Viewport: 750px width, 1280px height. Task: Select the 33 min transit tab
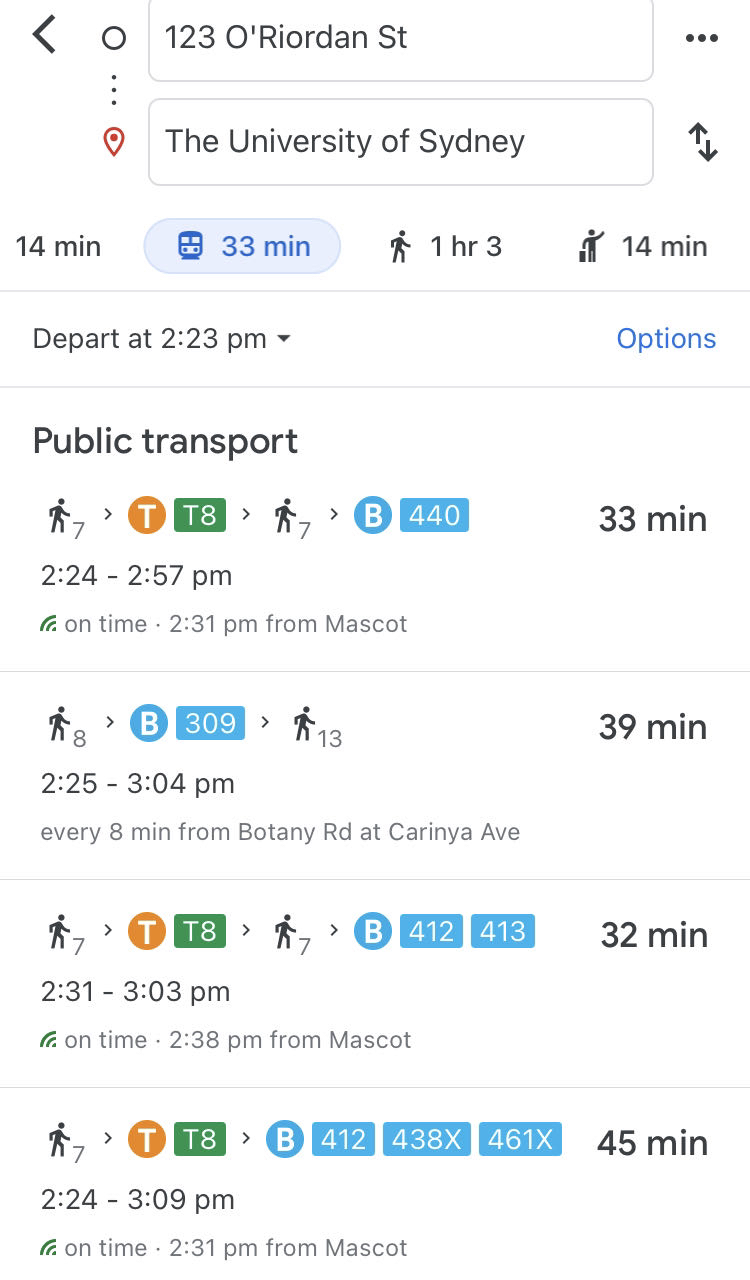(x=243, y=246)
